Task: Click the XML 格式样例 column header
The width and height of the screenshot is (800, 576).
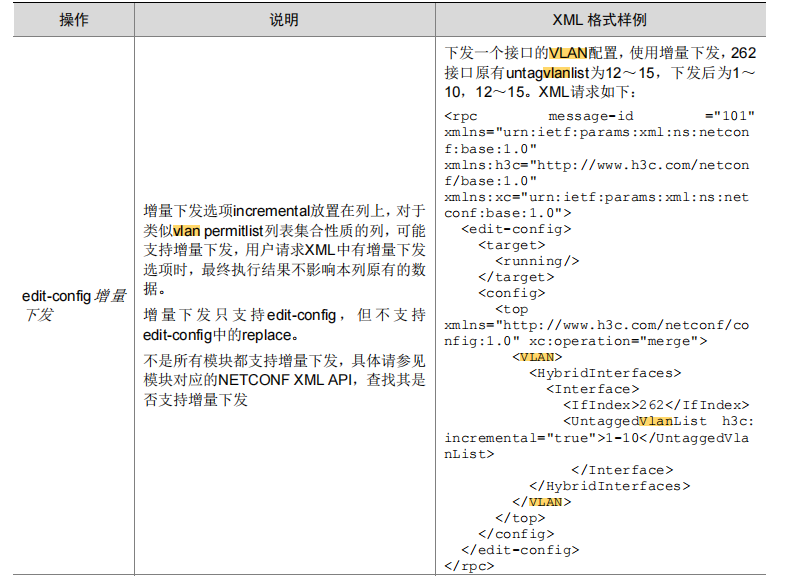Action: [x=614, y=20]
